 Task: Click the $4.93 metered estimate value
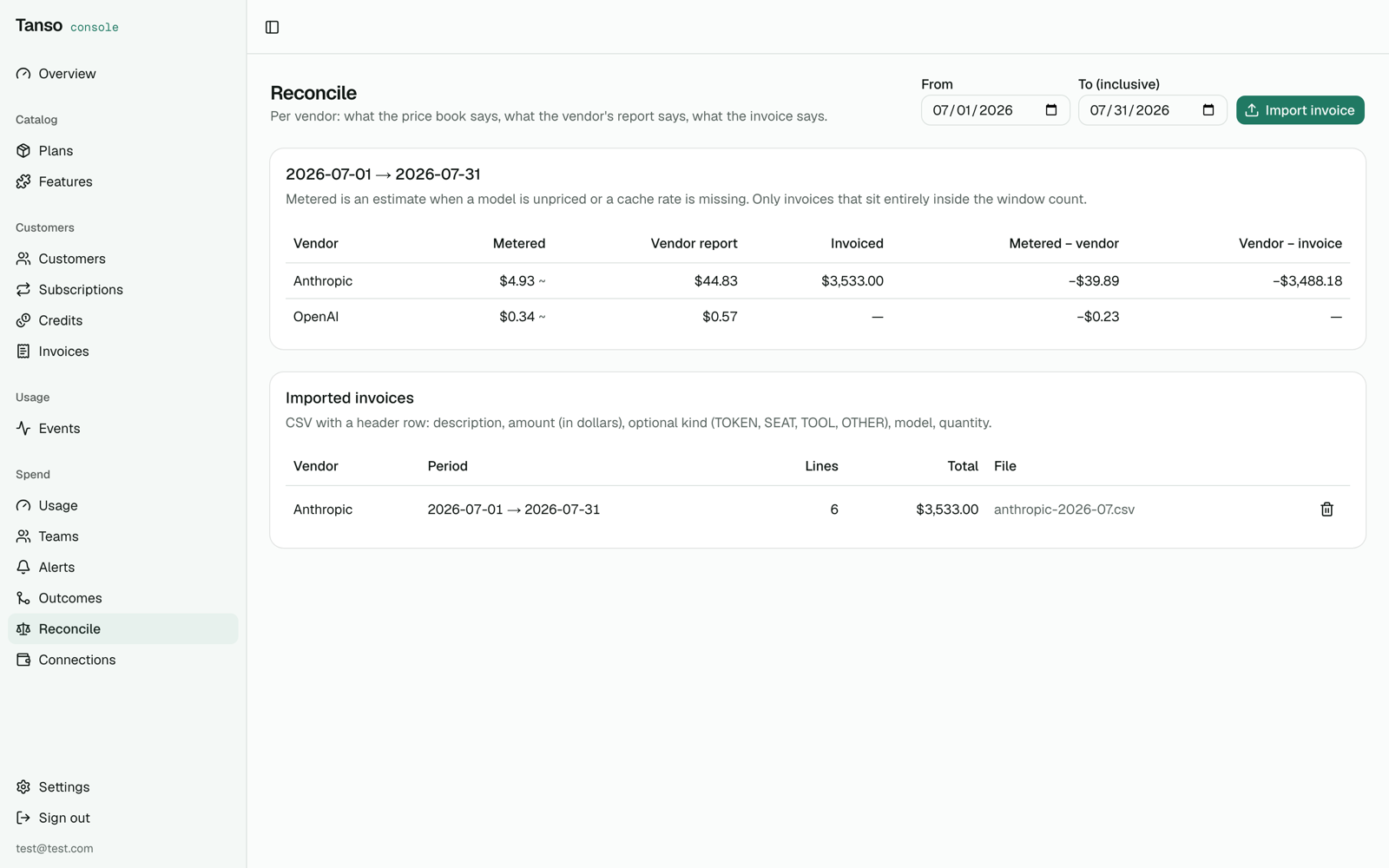click(523, 281)
